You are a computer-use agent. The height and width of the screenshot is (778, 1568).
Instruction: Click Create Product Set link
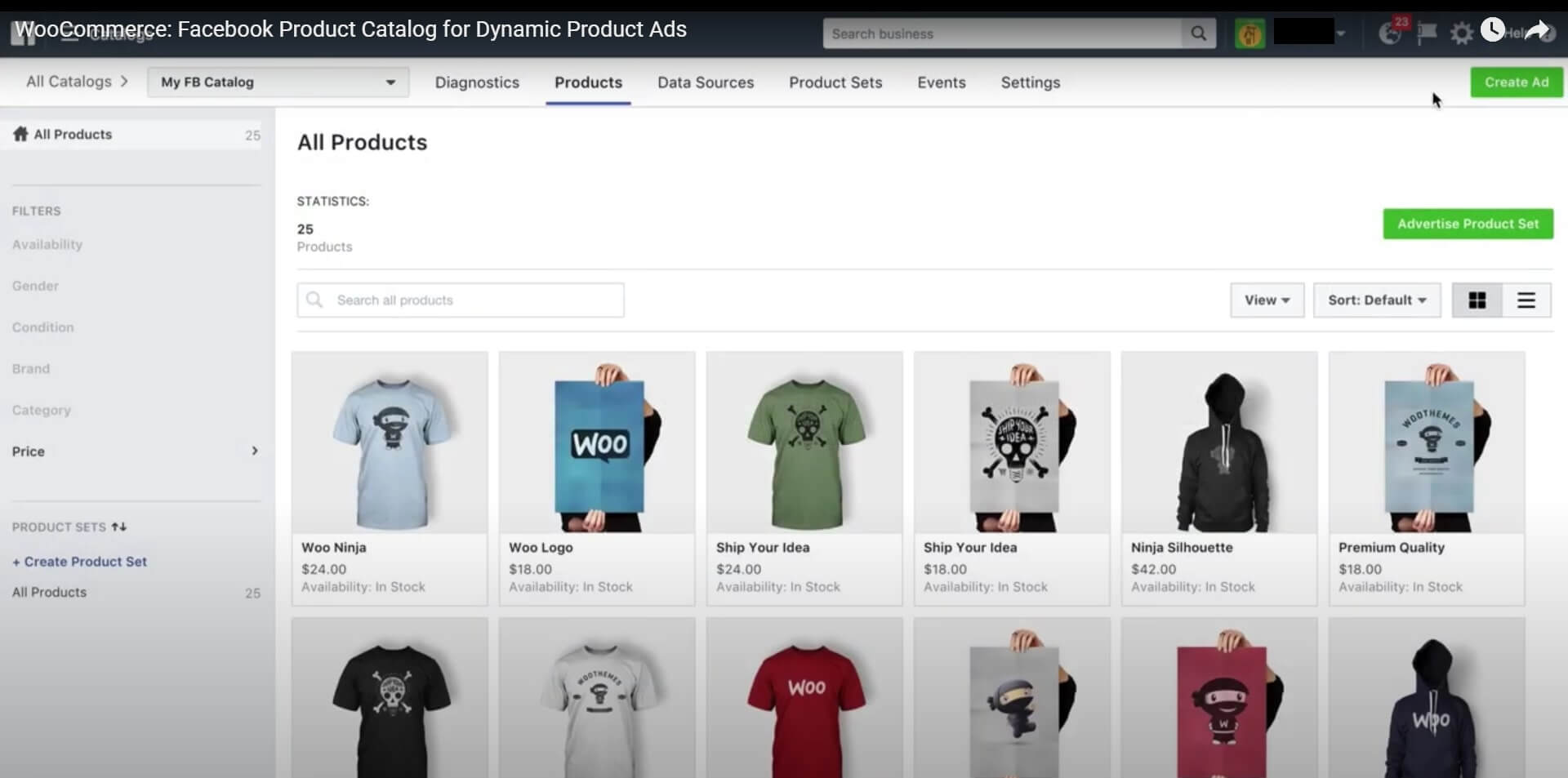coord(79,562)
